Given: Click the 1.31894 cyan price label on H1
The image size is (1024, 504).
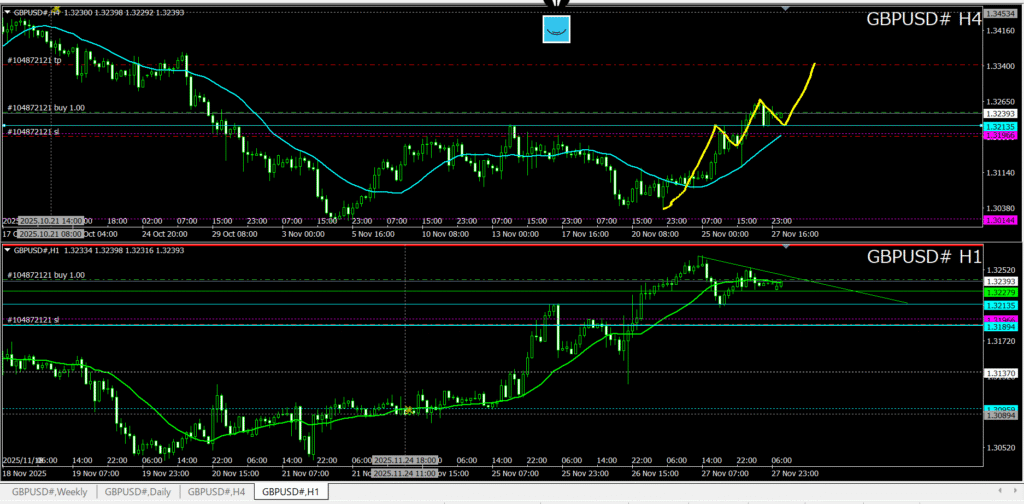Looking at the screenshot, I should pyautogui.click(x=1000, y=327).
